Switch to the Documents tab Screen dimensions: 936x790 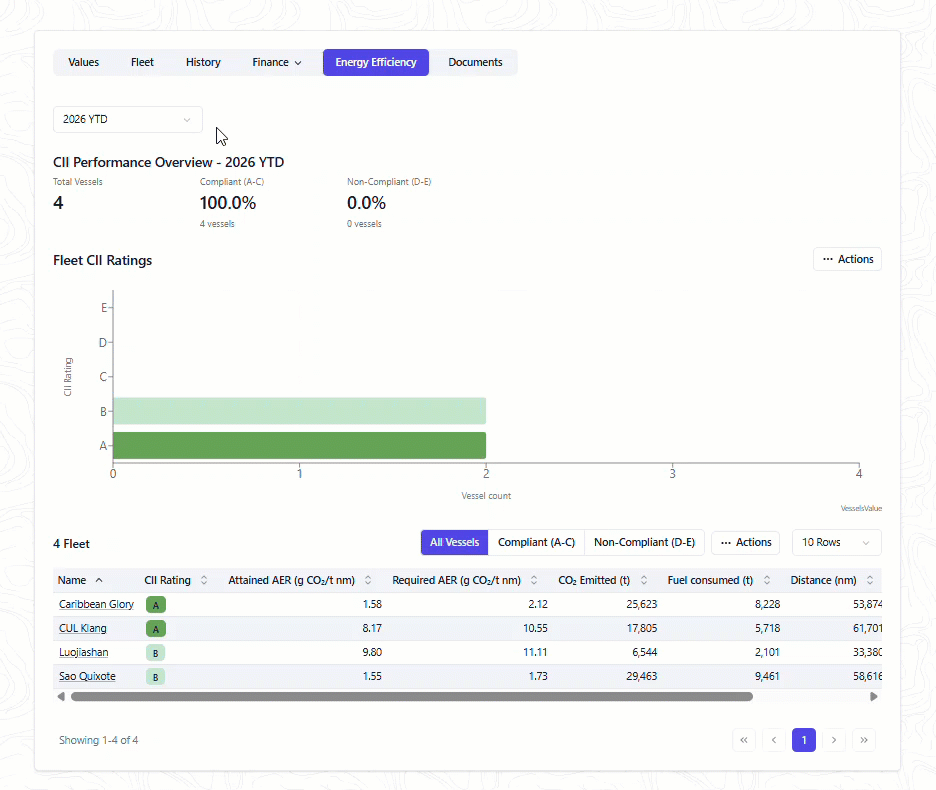(475, 63)
